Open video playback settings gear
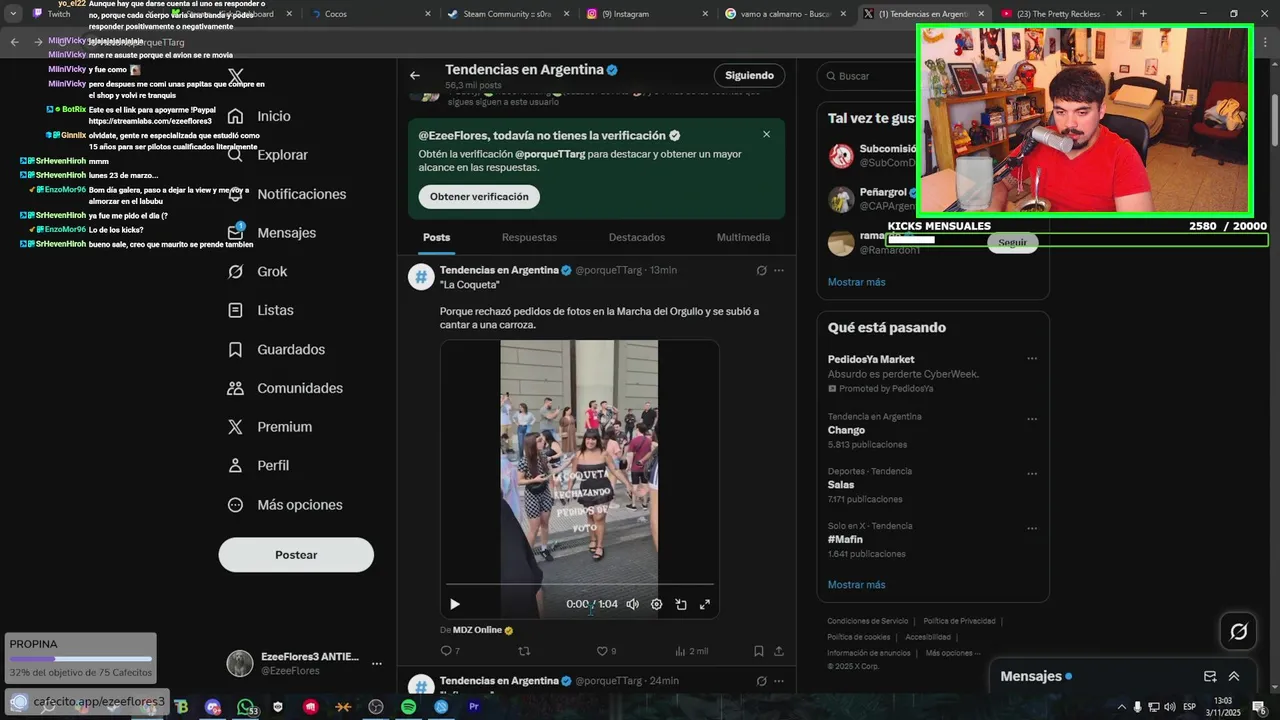Image resolution: width=1280 pixels, height=720 pixels. point(656,604)
